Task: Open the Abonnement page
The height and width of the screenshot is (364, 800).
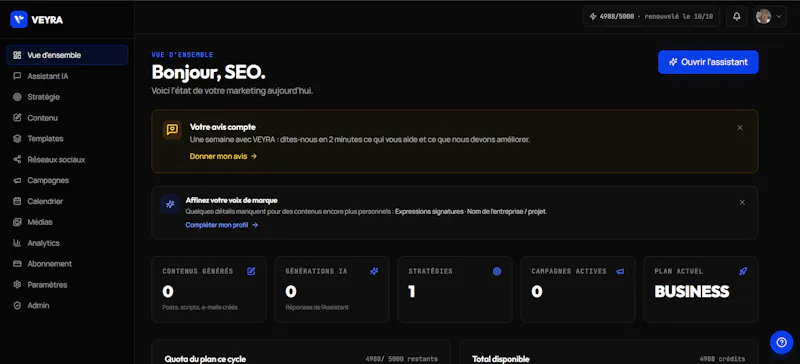Action: 67,264
